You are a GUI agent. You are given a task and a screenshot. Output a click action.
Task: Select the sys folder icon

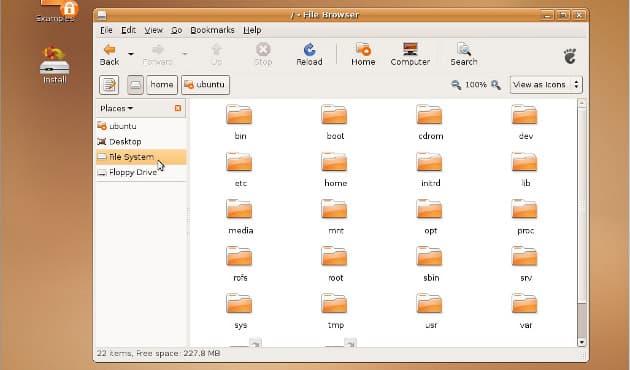coord(239,303)
